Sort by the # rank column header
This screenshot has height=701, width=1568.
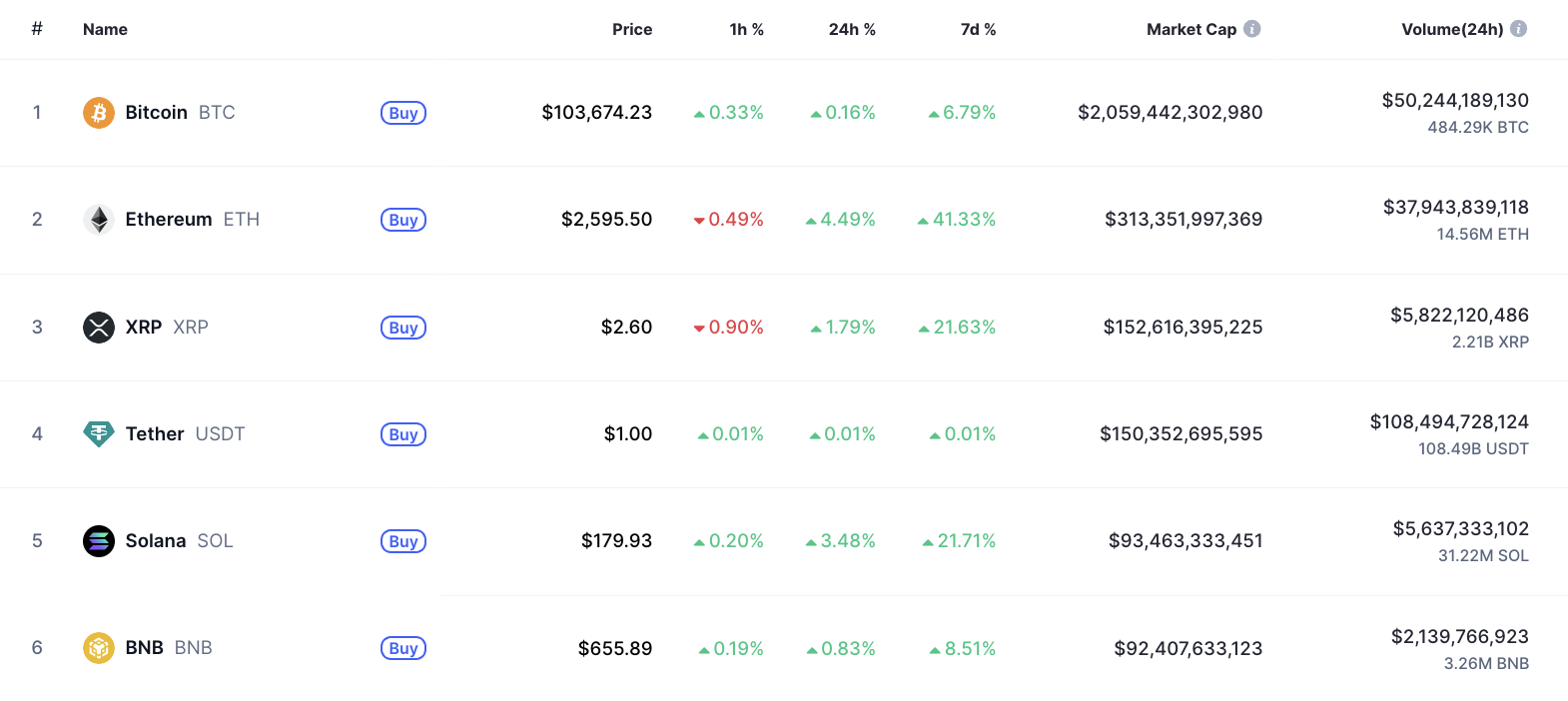[x=37, y=29]
